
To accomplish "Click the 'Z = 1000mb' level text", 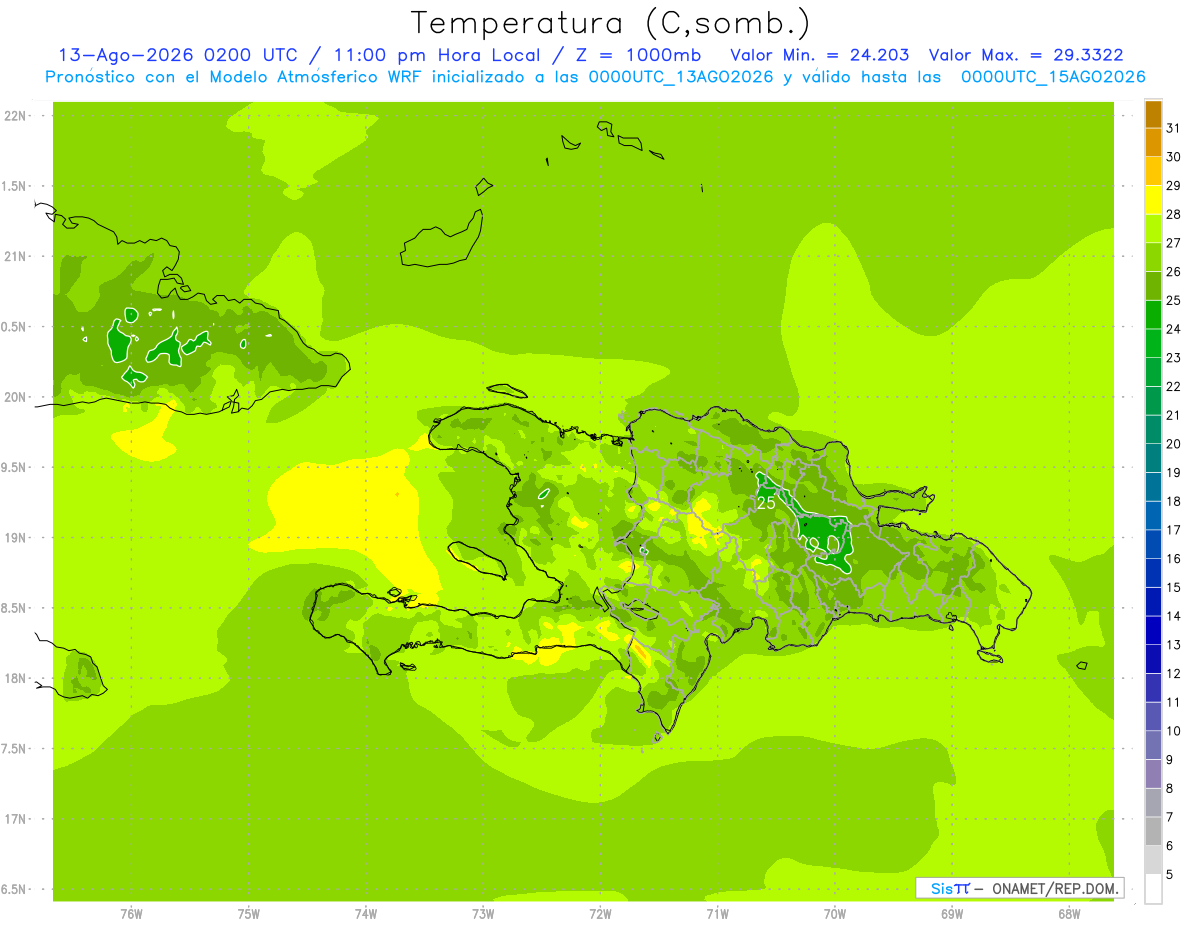I will 638,56.
